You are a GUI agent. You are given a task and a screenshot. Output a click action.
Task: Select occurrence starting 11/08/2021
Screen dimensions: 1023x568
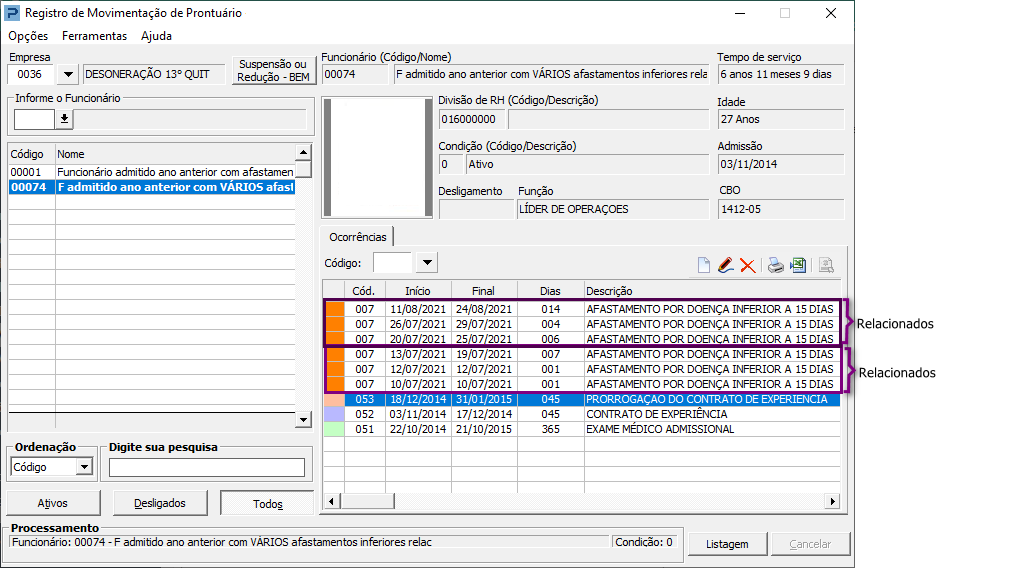pyautogui.click(x=582, y=309)
